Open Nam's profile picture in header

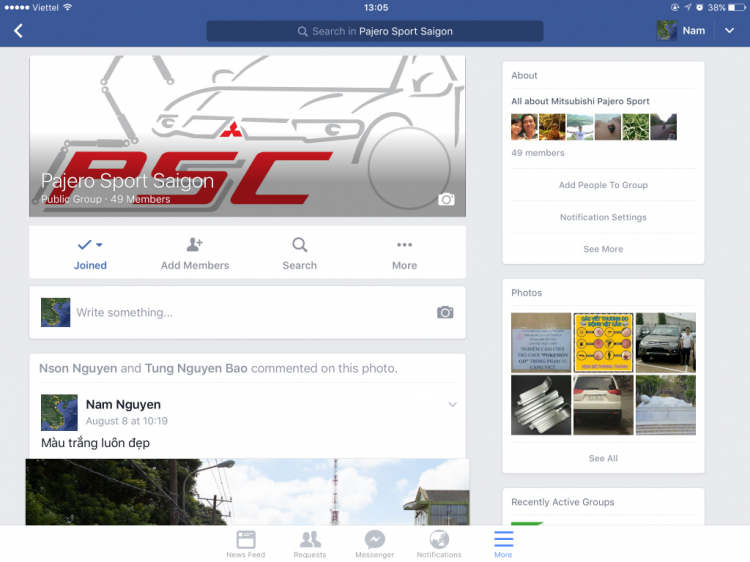pos(666,31)
